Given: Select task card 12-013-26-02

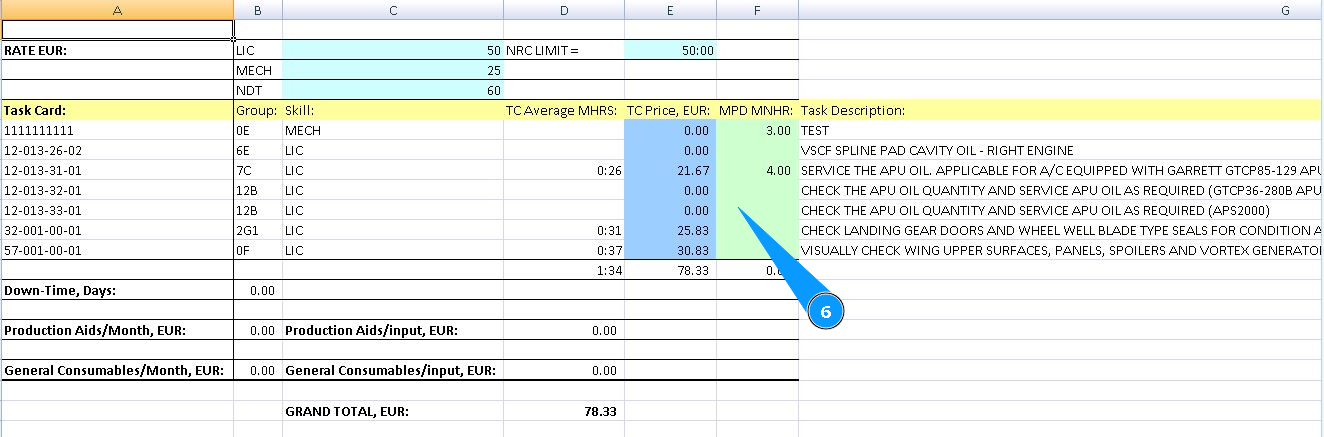Looking at the screenshot, I should click(x=117, y=150).
